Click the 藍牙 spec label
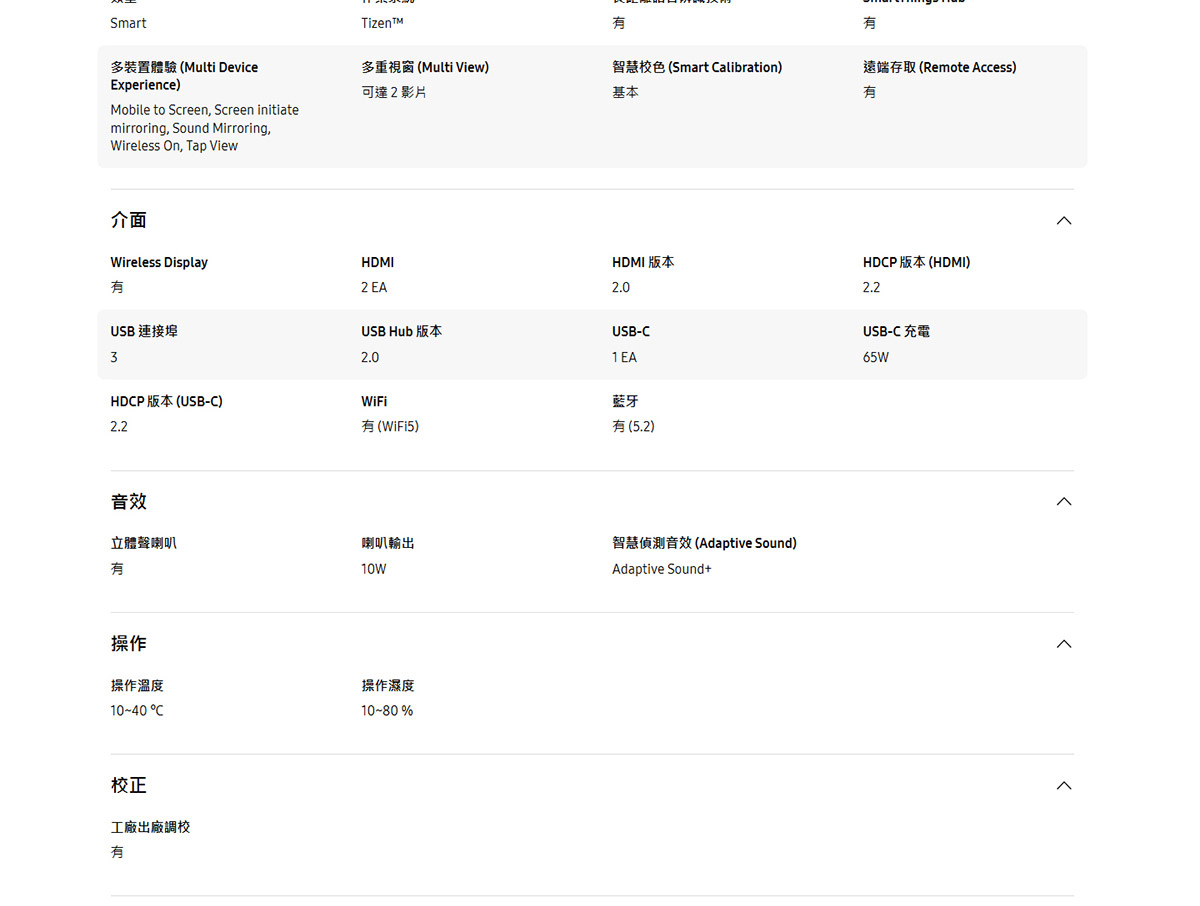This screenshot has width=1200, height=906. click(x=625, y=401)
